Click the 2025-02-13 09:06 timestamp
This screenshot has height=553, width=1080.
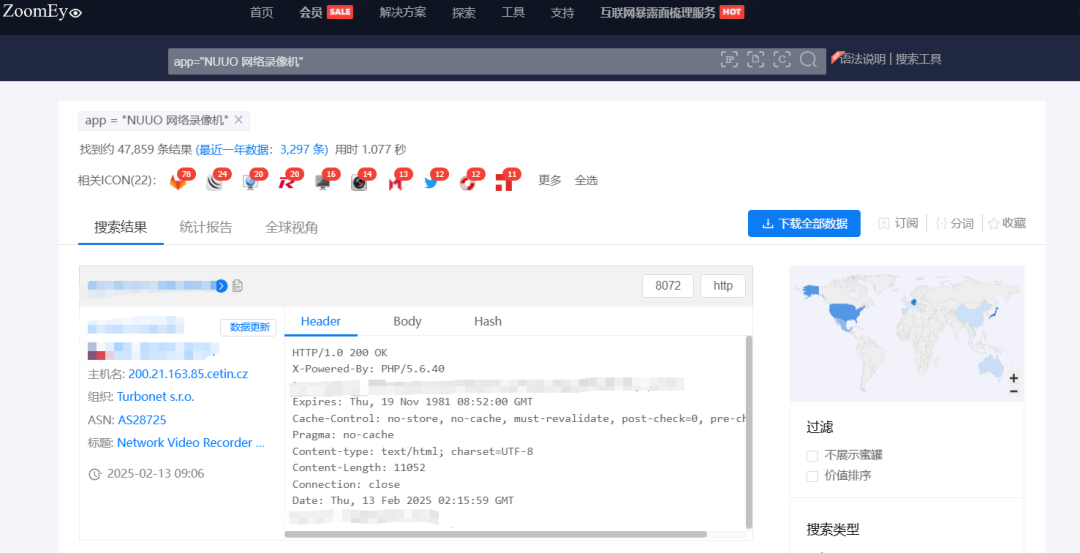pos(156,474)
